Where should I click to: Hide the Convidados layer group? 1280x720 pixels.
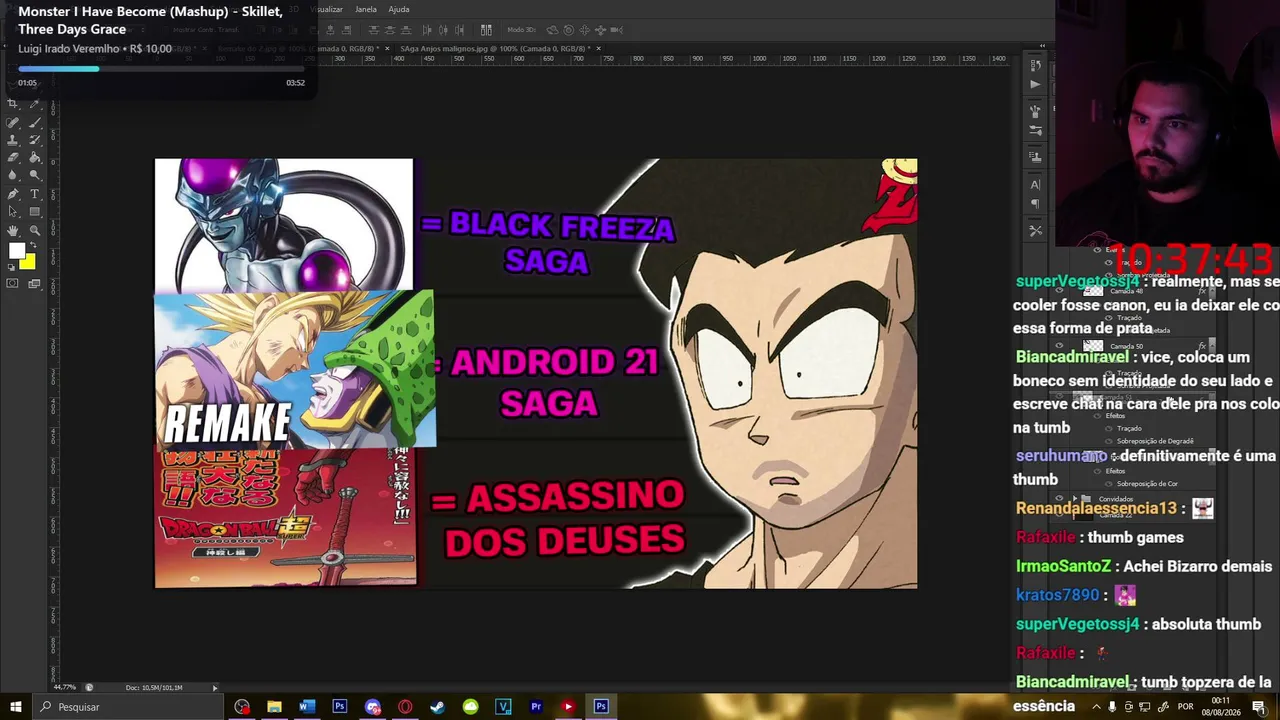(1060, 499)
